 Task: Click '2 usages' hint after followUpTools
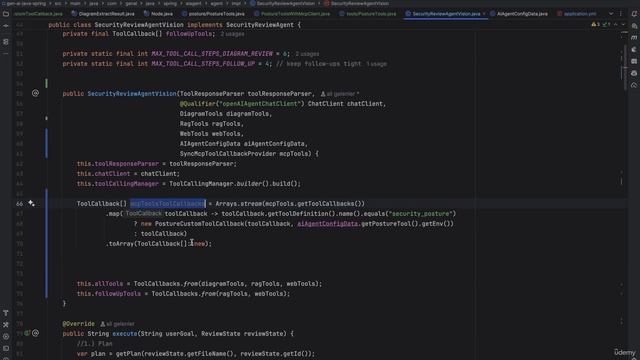pyautogui.click(x=232, y=34)
